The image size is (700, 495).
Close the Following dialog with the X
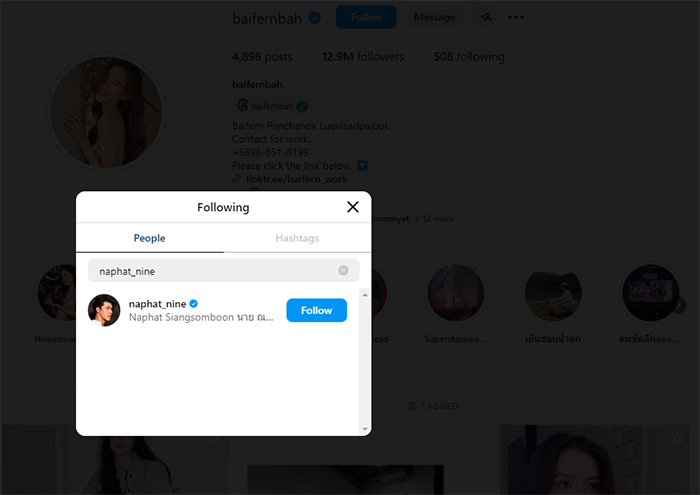tap(352, 207)
